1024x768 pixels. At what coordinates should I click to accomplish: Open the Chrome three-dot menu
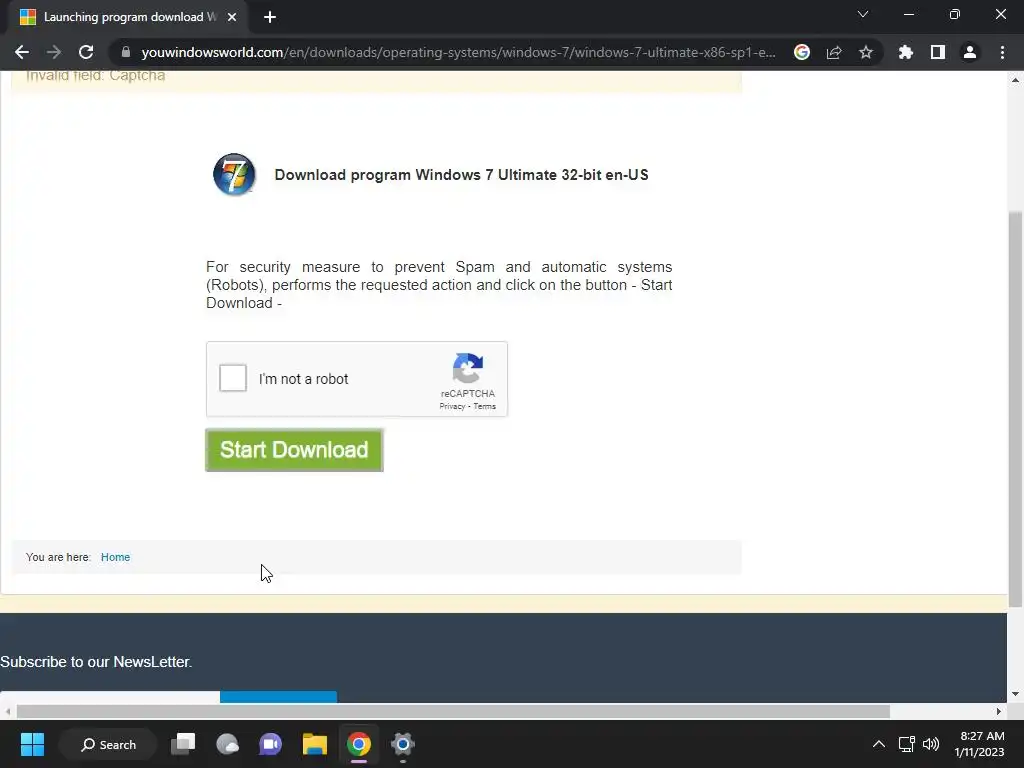click(x=1002, y=52)
